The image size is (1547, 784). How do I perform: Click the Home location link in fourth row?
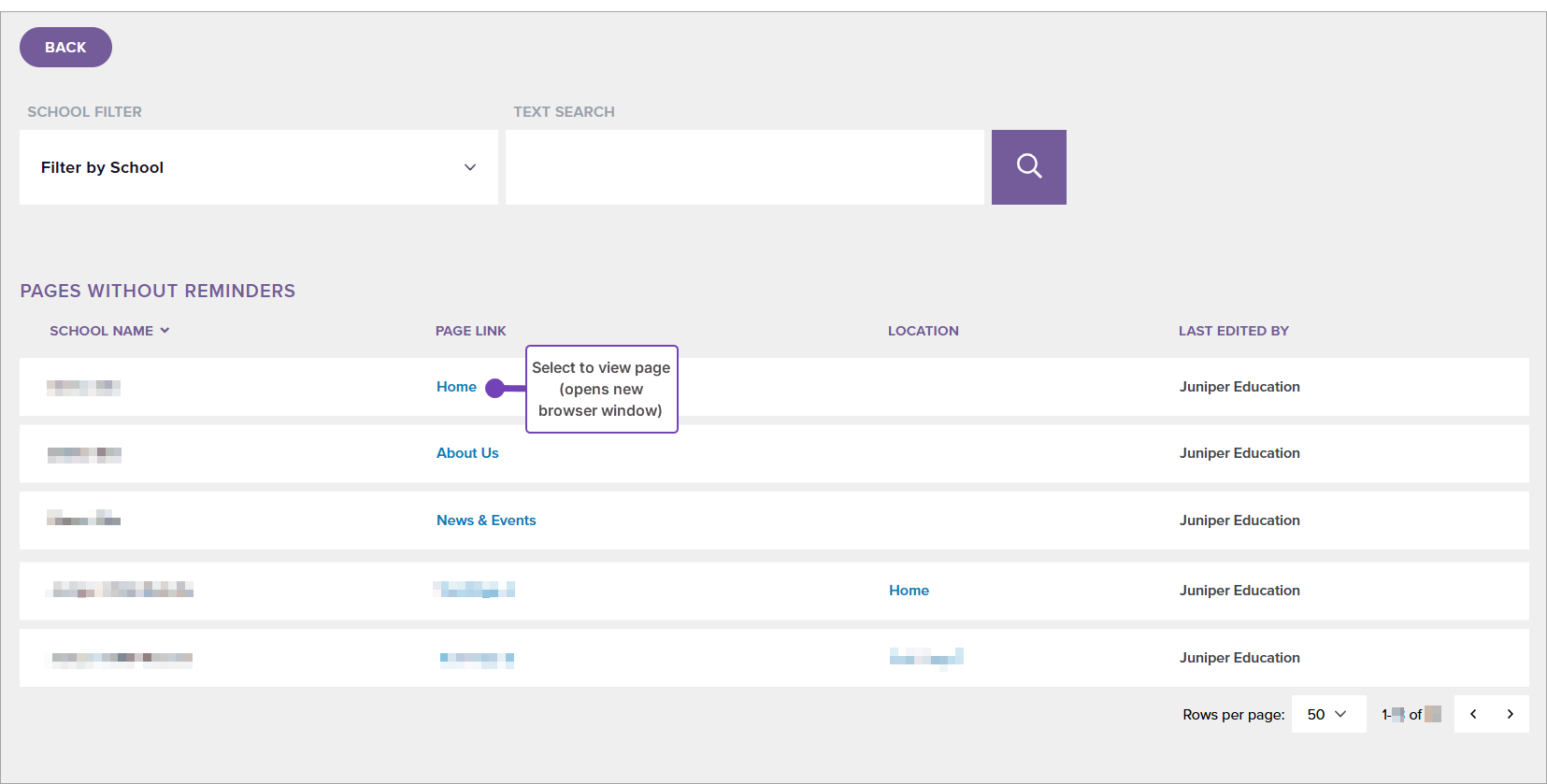909,591
